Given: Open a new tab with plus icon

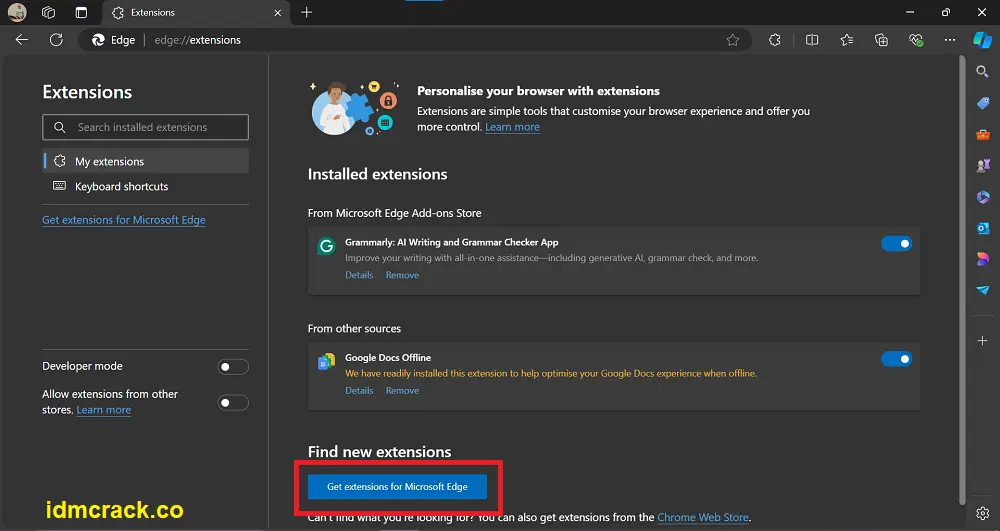Looking at the screenshot, I should tap(306, 12).
